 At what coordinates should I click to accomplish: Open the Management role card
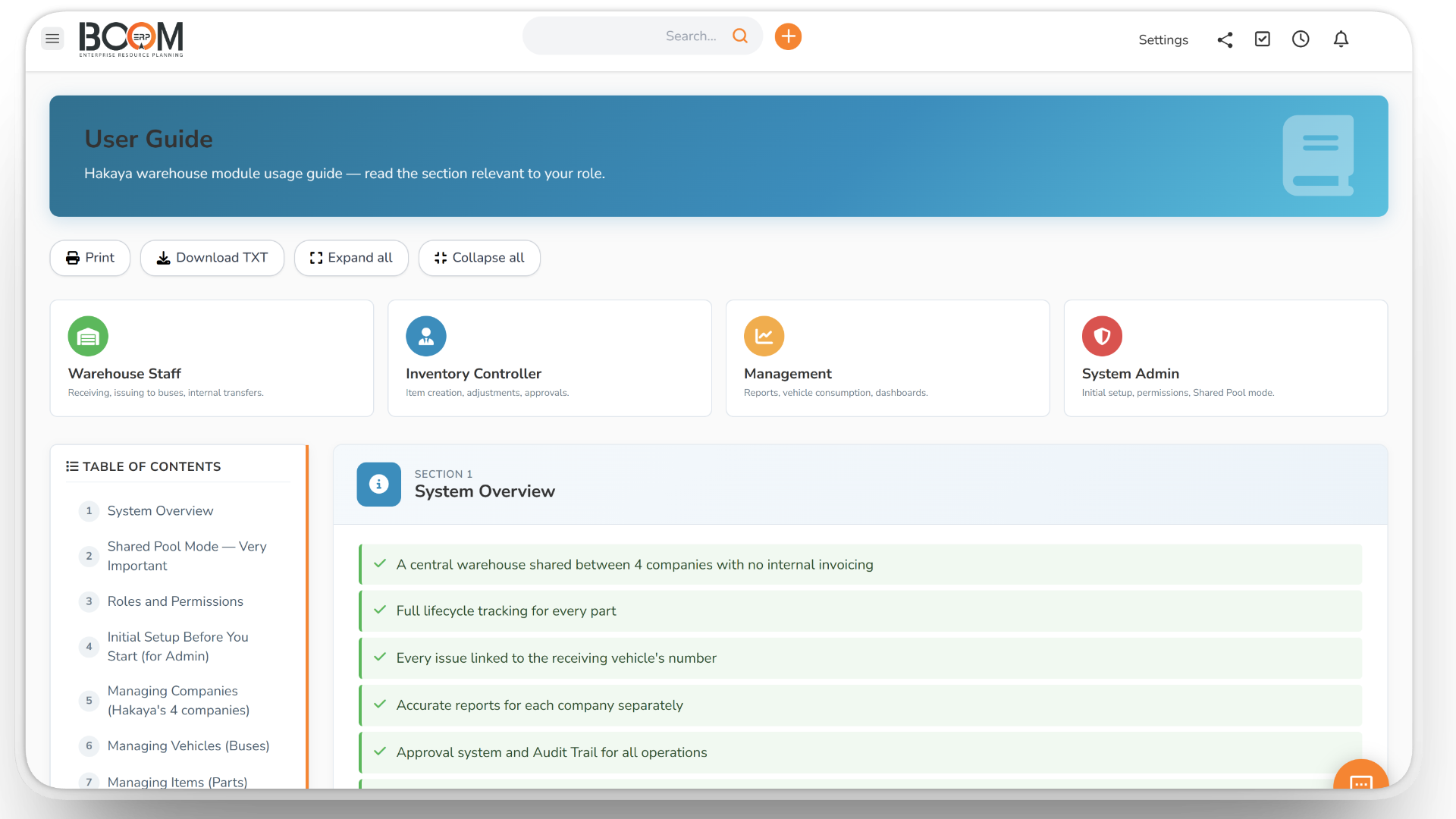[888, 358]
